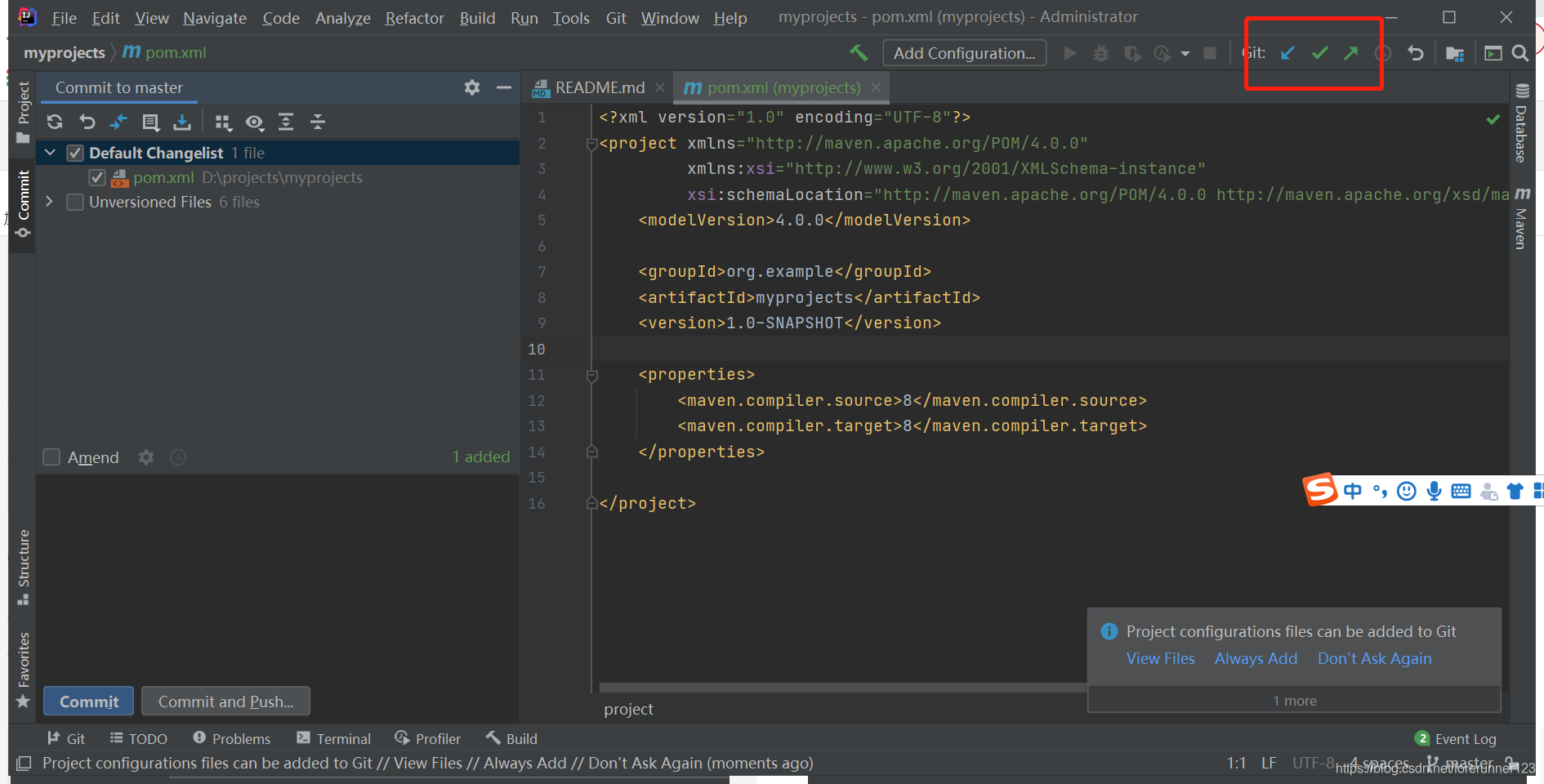Click the Sogou IME keyboard icon

click(1461, 491)
